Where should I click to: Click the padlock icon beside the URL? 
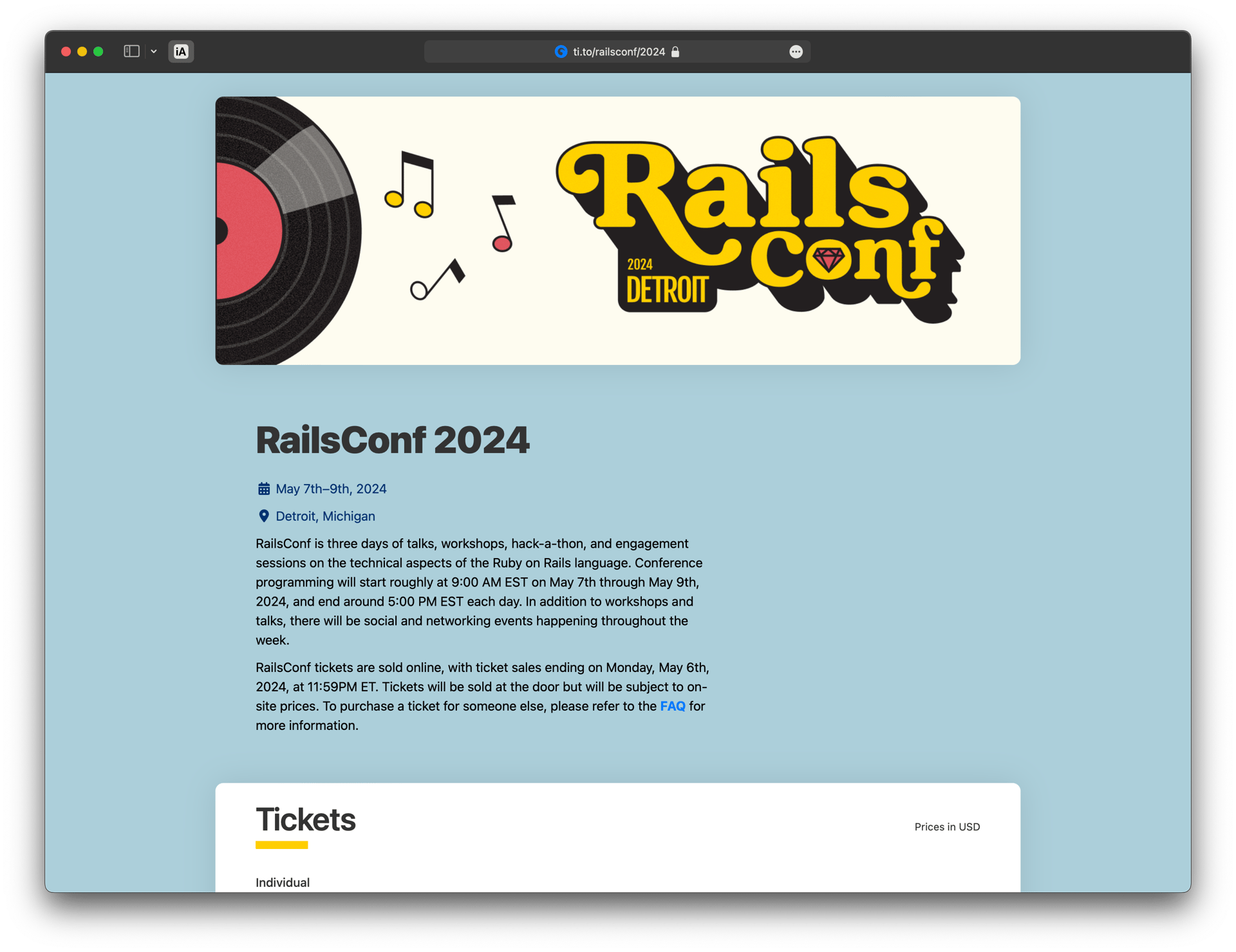tap(675, 51)
